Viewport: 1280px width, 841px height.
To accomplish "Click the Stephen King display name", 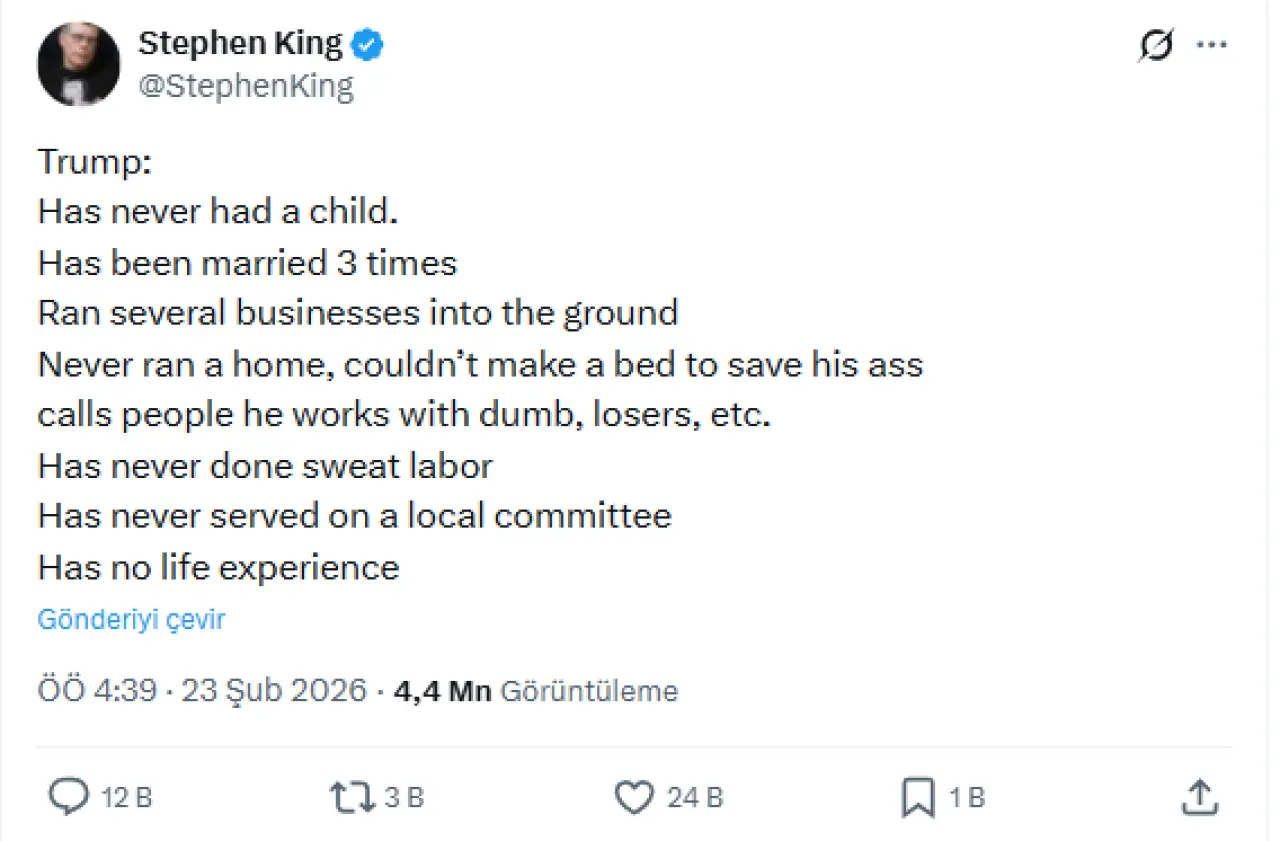I will (240, 43).
